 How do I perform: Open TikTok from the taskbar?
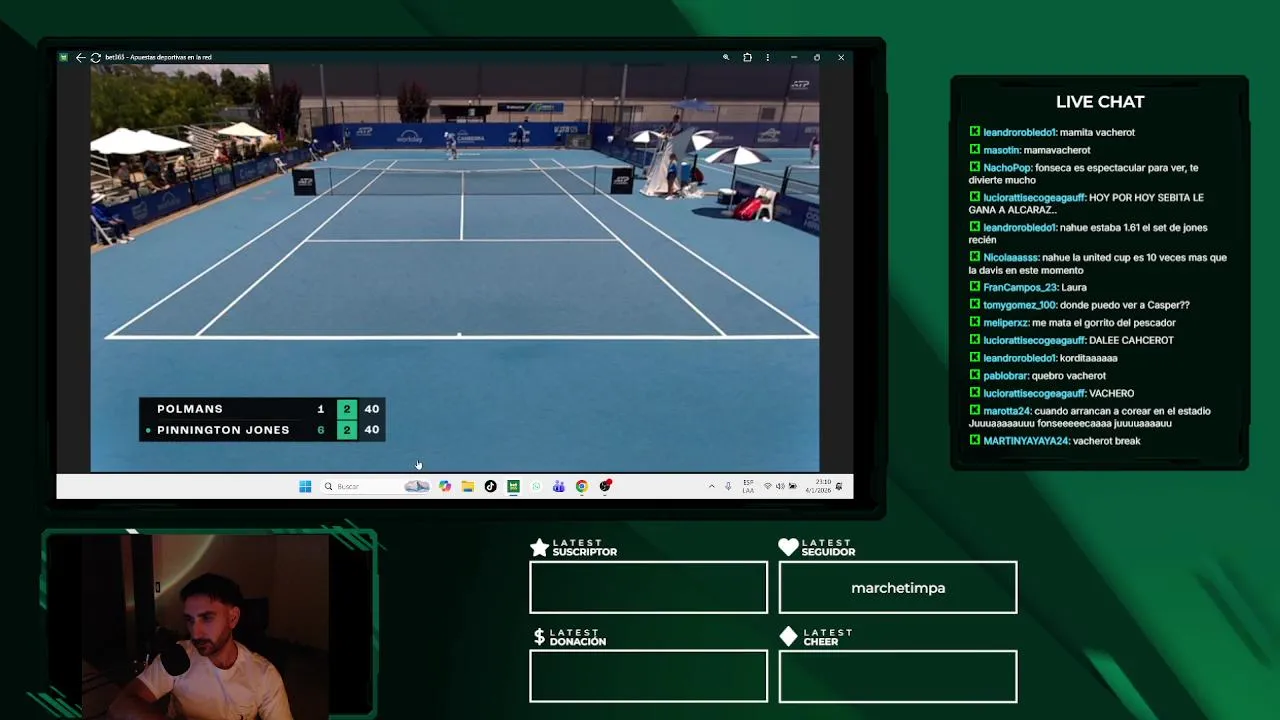490,486
